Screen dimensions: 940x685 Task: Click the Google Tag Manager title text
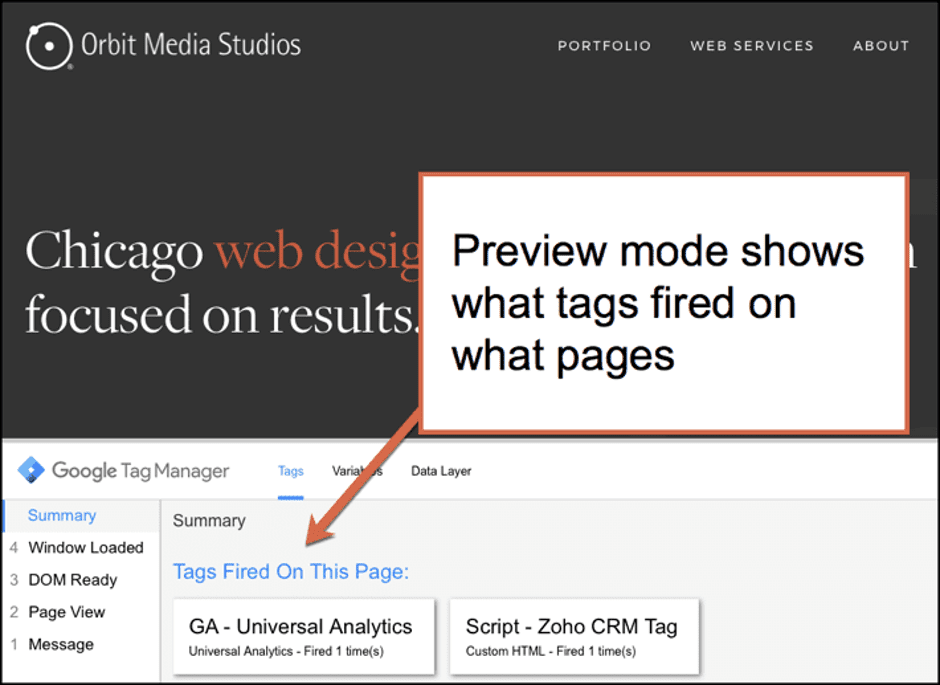[140, 471]
